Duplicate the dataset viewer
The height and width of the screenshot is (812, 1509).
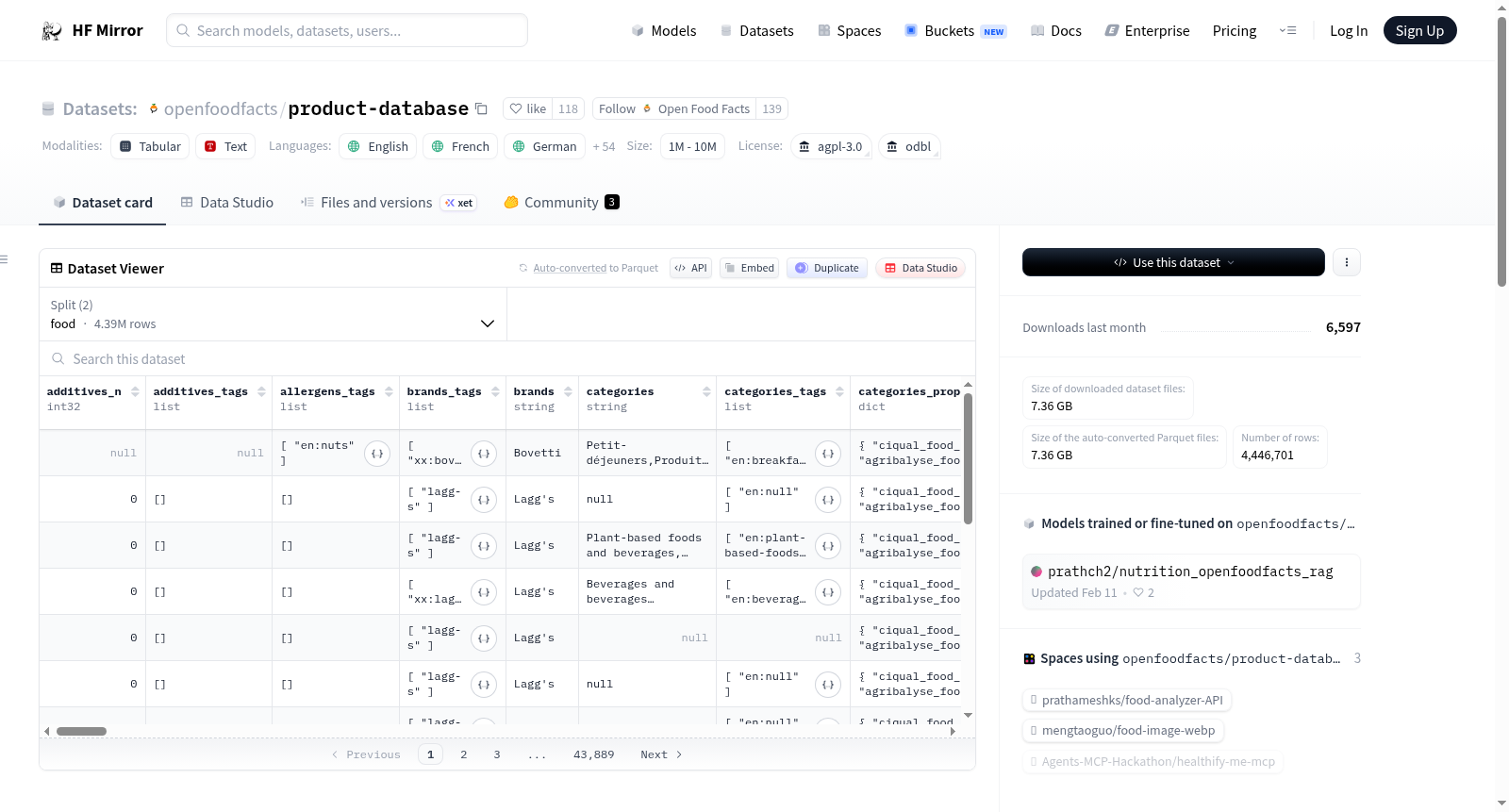[x=827, y=268]
